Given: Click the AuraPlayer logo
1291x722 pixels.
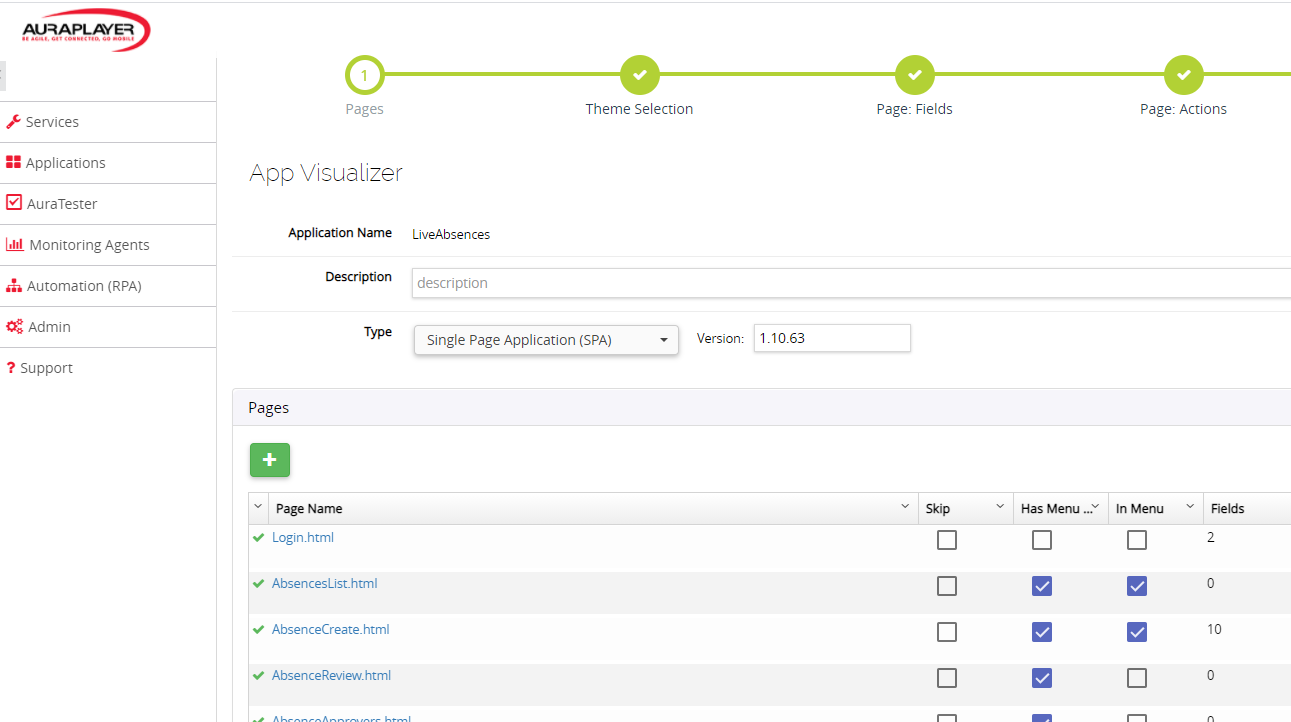Looking at the screenshot, I should point(86,31).
